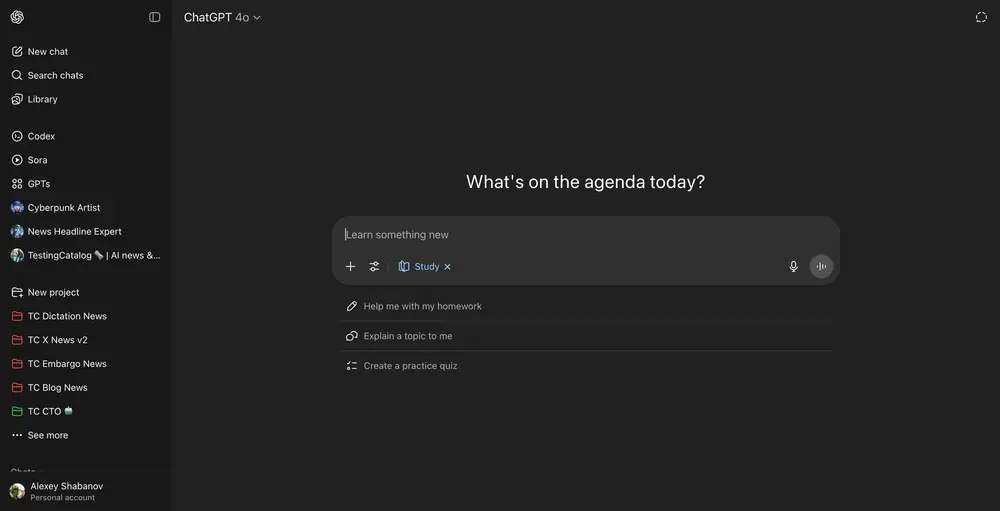
Task: Start a New chat
Action: pos(47,52)
